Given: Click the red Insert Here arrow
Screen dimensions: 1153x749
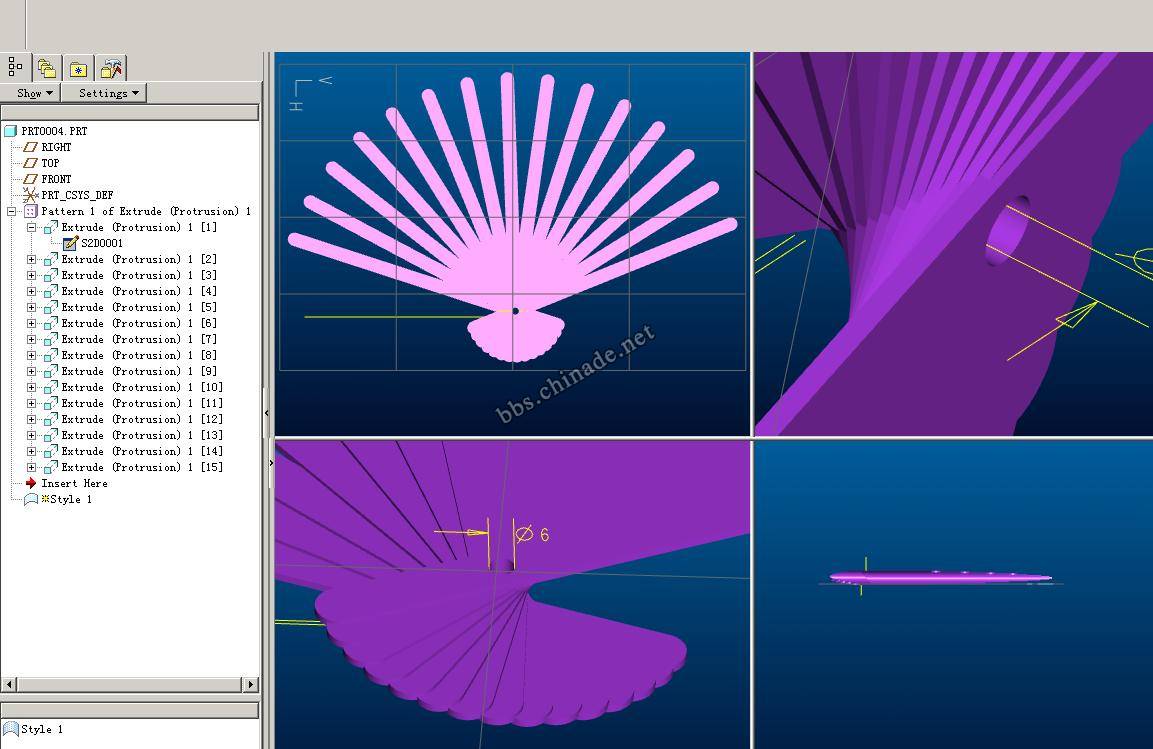Looking at the screenshot, I should [31, 483].
